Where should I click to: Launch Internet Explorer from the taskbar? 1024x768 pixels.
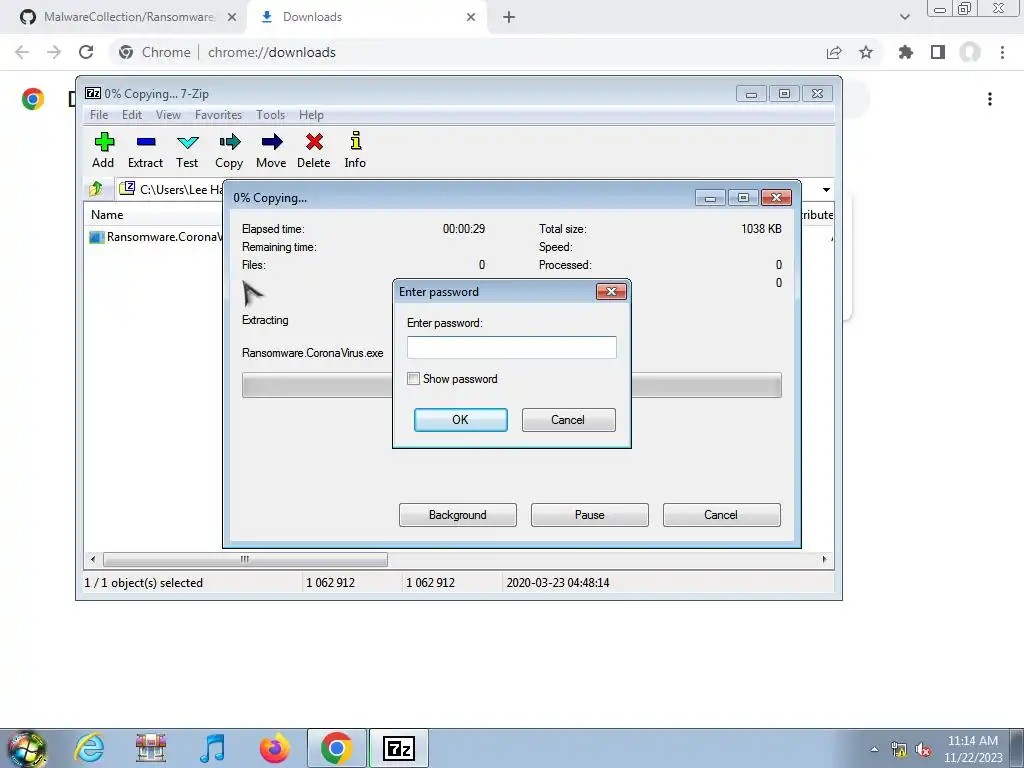click(x=89, y=748)
